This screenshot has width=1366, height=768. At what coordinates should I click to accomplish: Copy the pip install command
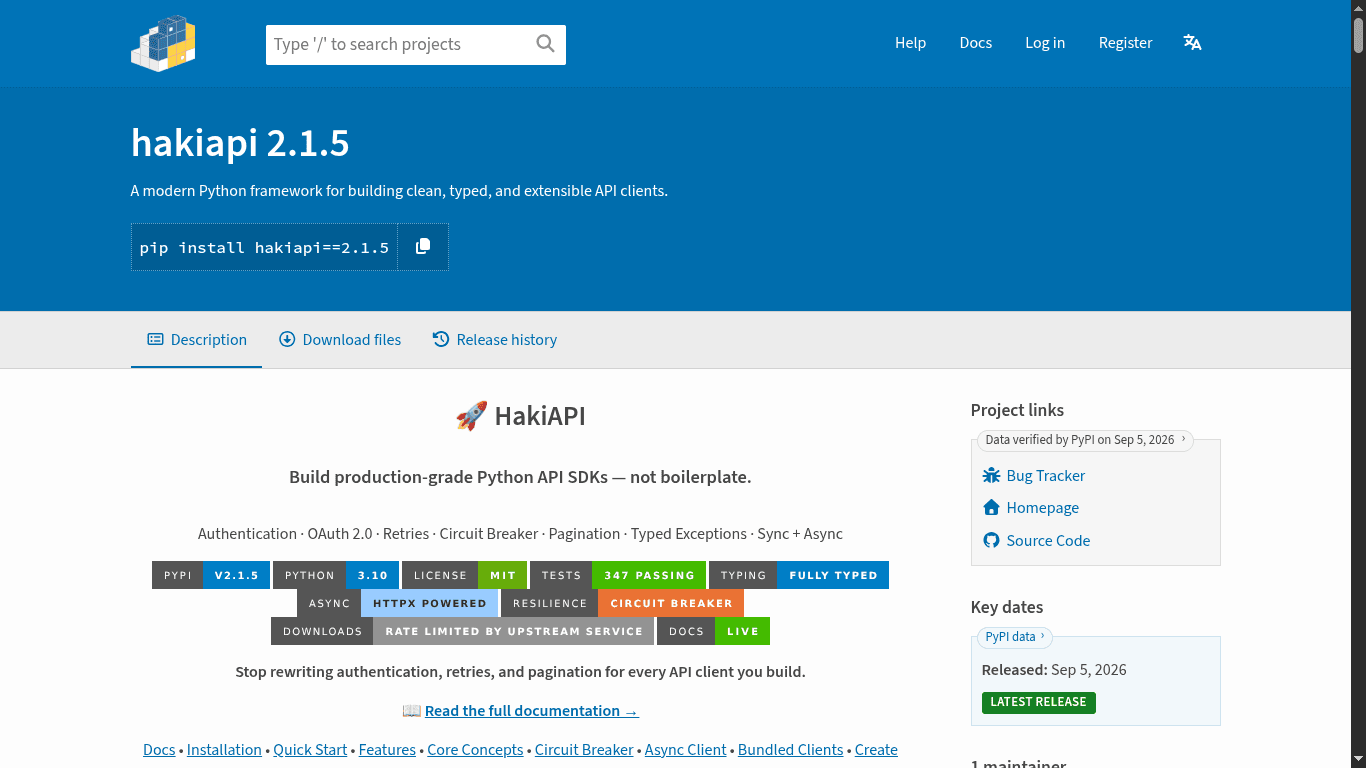point(423,246)
